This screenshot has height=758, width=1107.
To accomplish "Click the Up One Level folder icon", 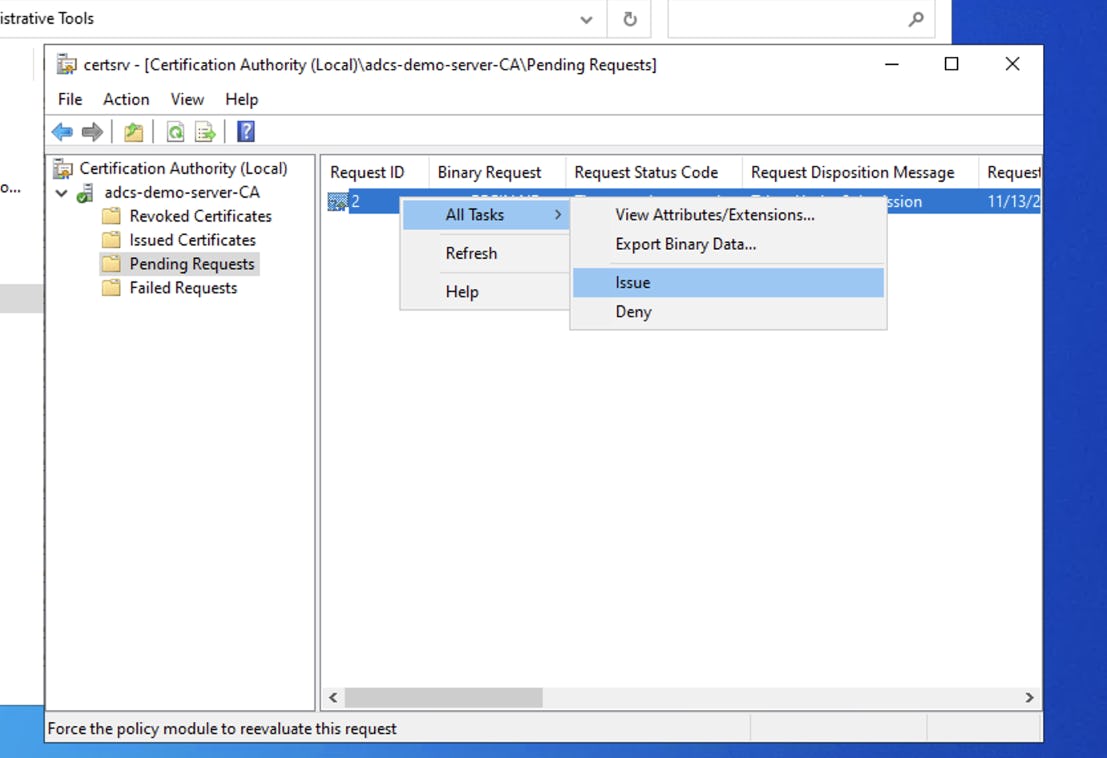I will point(133,131).
